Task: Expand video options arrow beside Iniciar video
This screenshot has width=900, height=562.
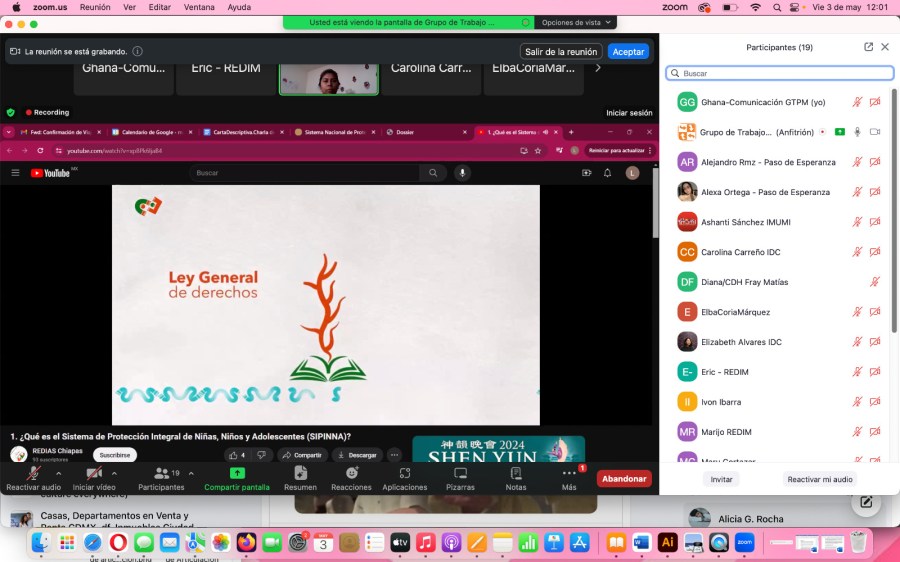Action: tap(114, 473)
